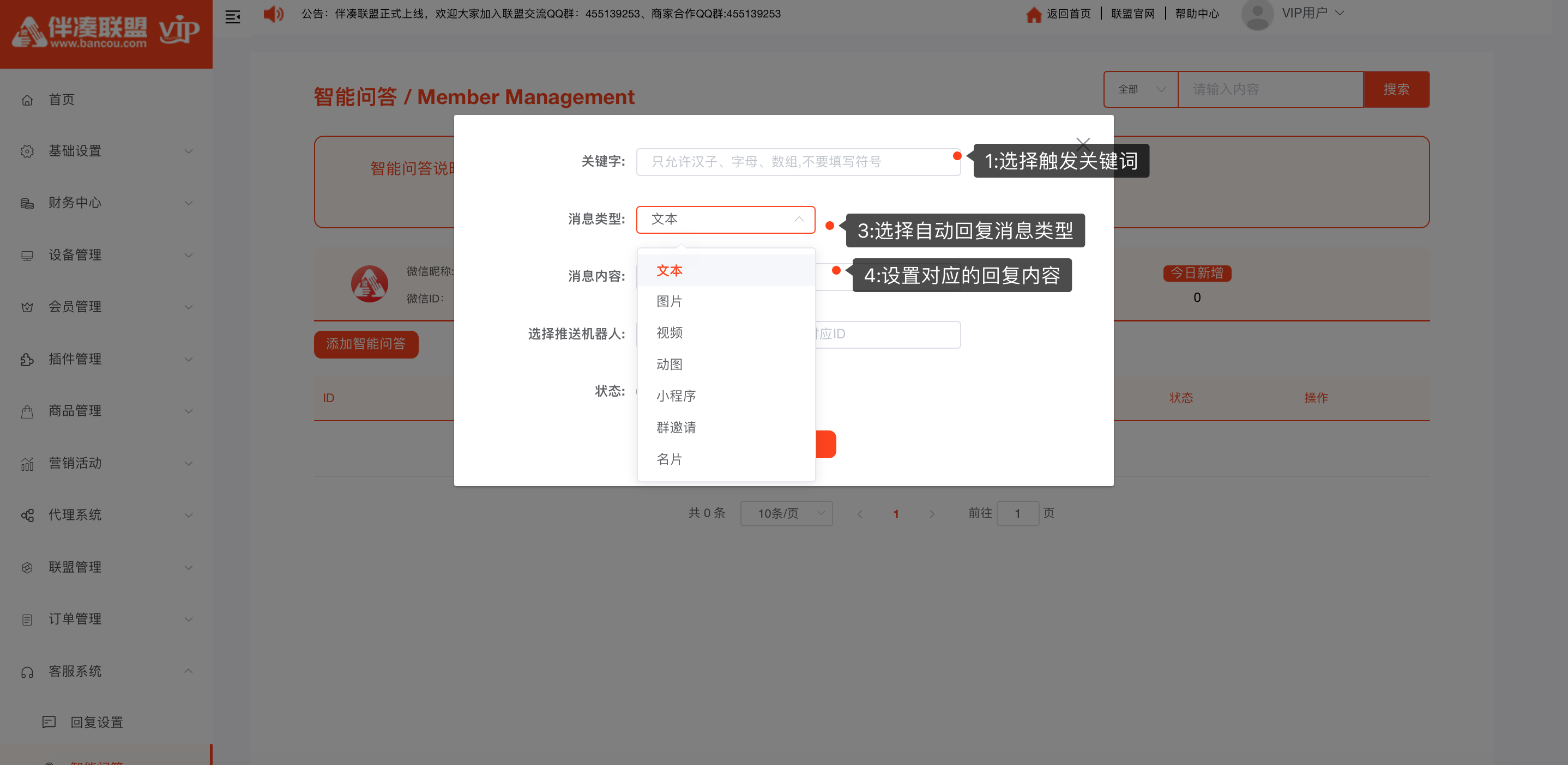The height and width of the screenshot is (765, 1568).
Task: Click the crown icon for 会员管理
Action: point(27,307)
